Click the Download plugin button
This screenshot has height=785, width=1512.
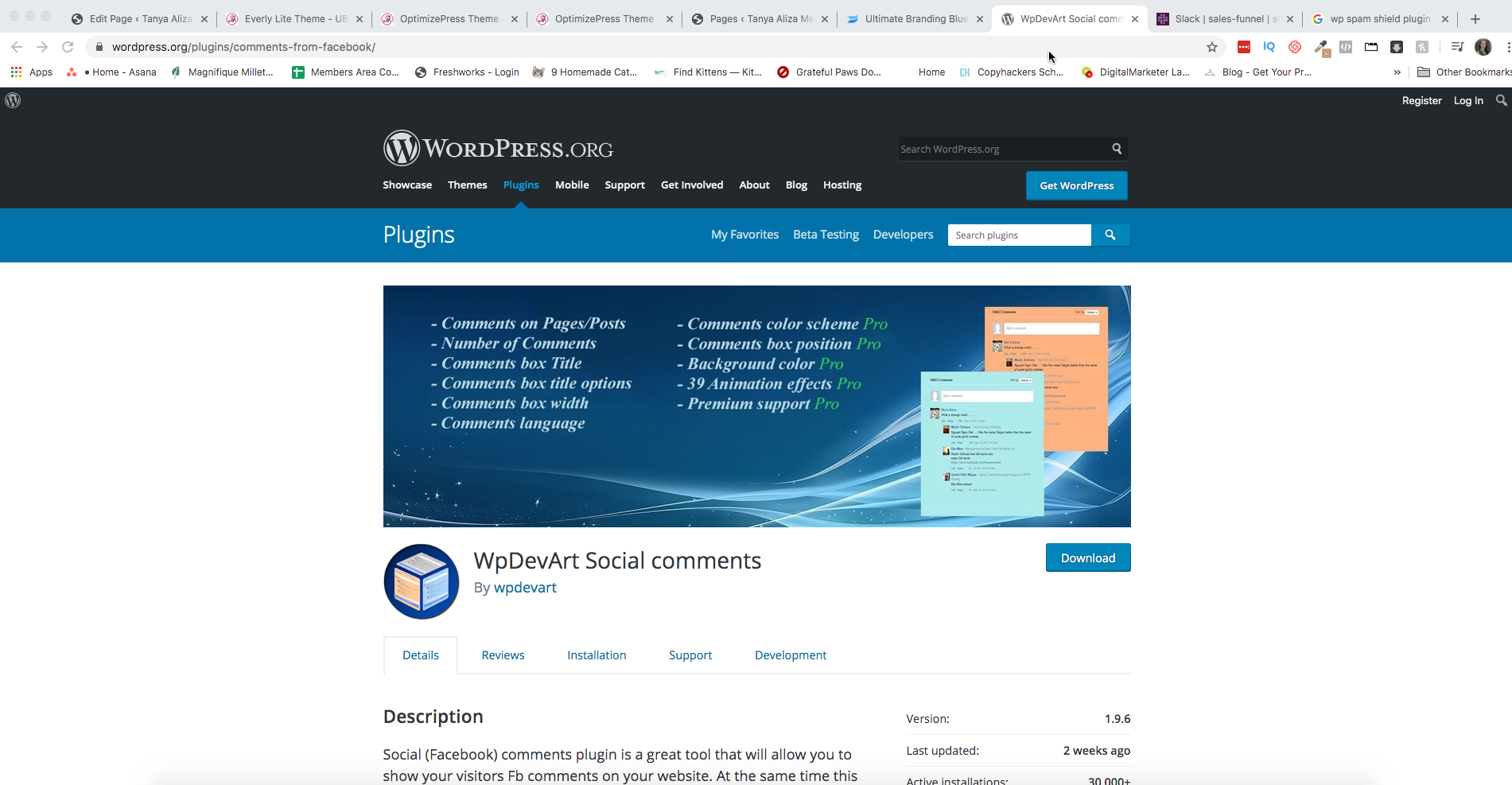click(1088, 558)
